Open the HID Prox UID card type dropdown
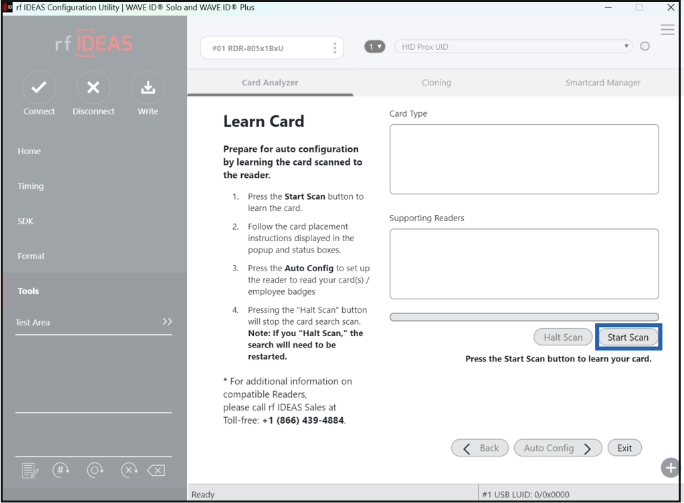The height and width of the screenshot is (503, 684). pos(513,47)
